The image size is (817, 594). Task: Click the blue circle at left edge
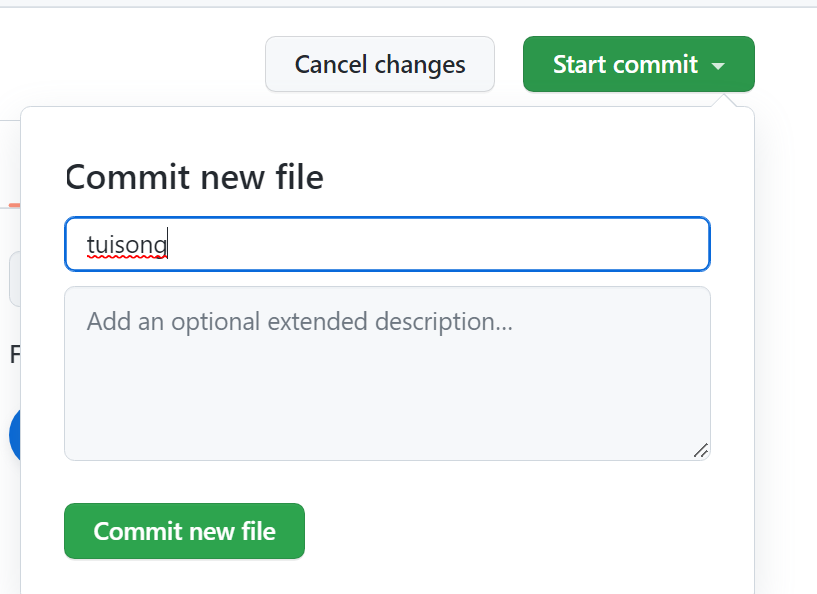coord(13,436)
